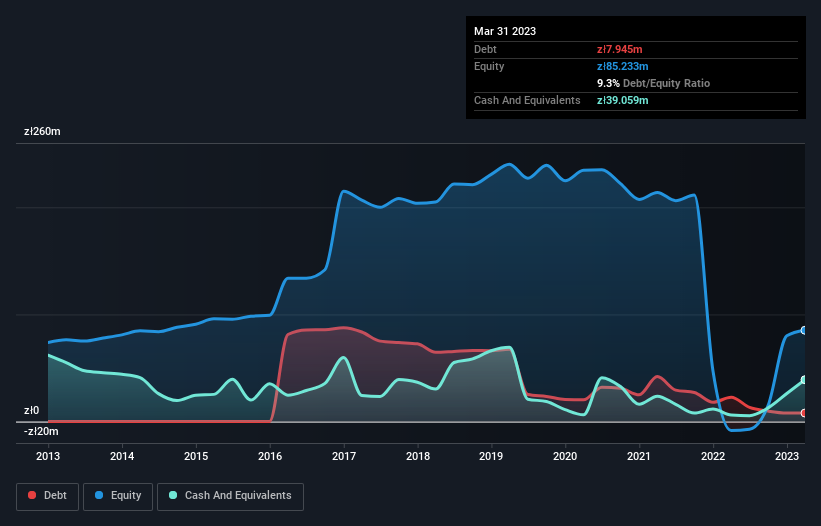Image resolution: width=821 pixels, height=526 pixels.
Task: Click the 2020 x-axis label
Action: coord(565,456)
